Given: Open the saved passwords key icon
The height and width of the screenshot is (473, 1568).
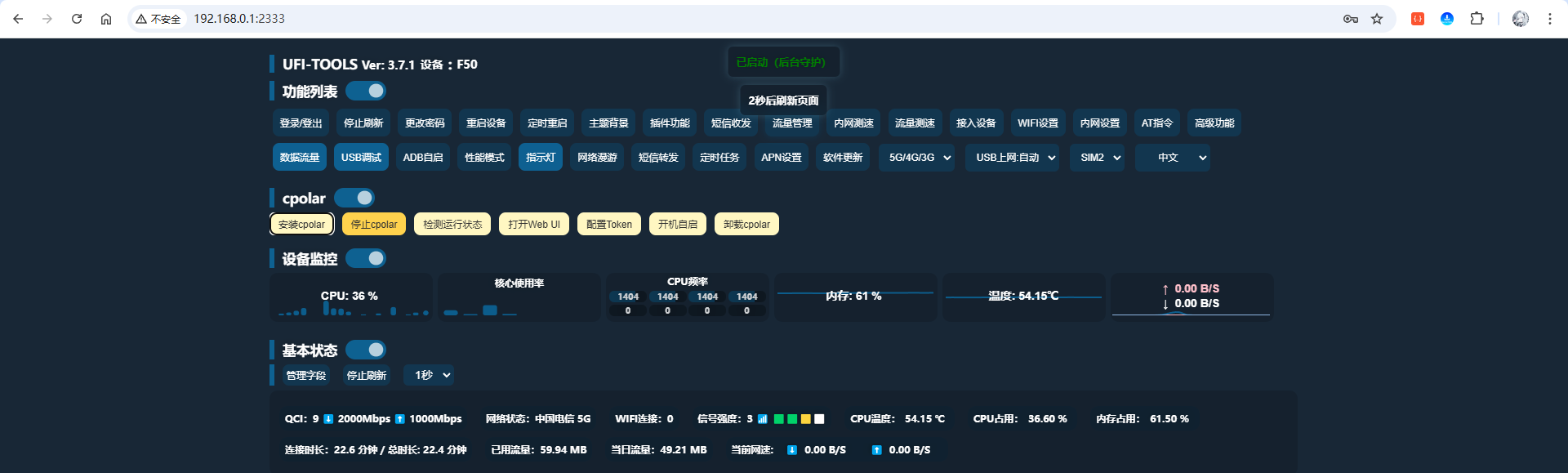Looking at the screenshot, I should pyautogui.click(x=1351, y=19).
